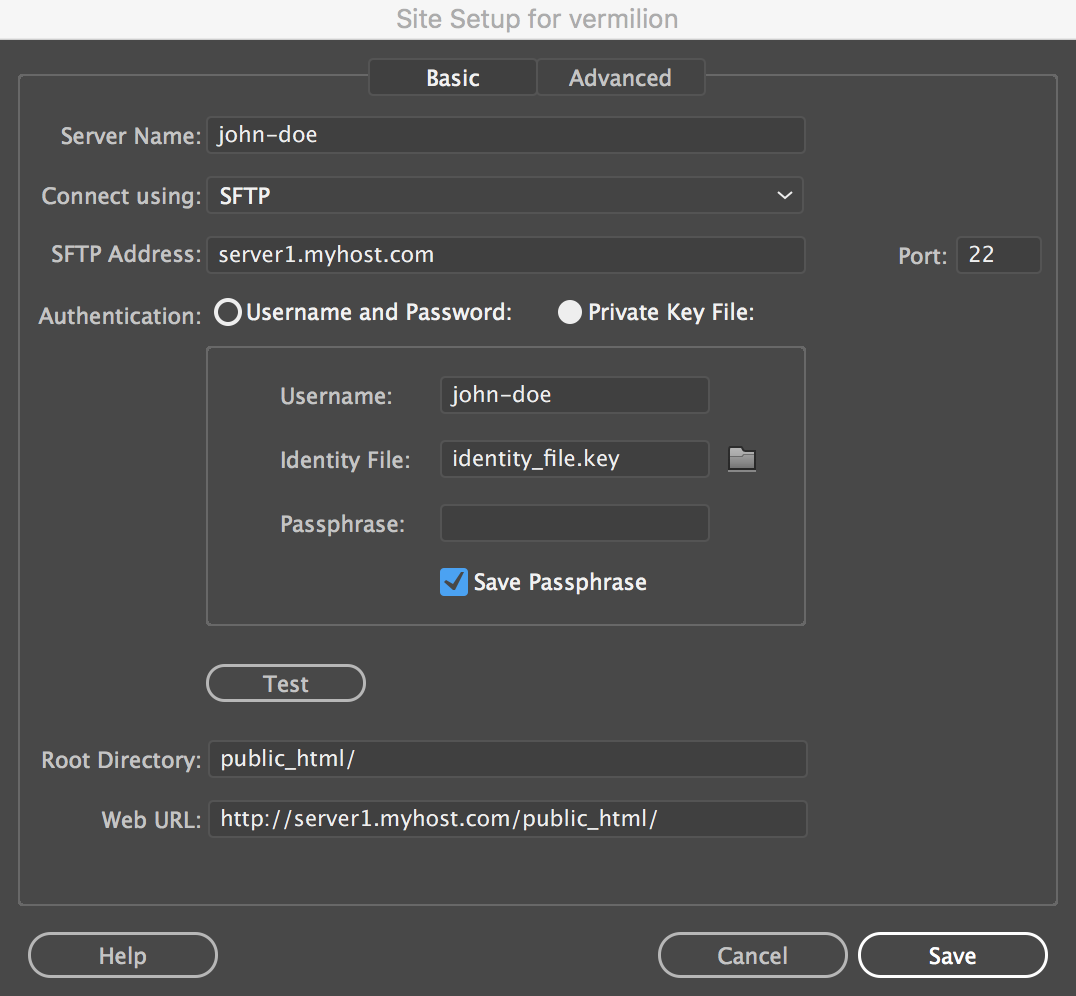Select the Basic tab
Image resolution: width=1076 pixels, height=996 pixels.
[452, 77]
